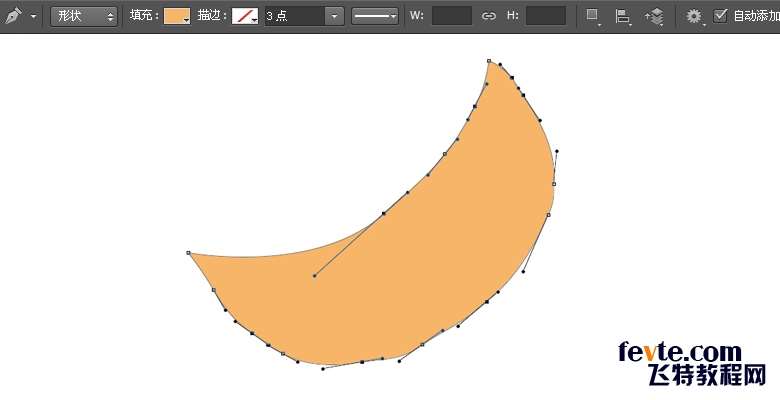Viewport: 780px width, 400px height.
Task: Click the W width input field
Action: click(x=451, y=16)
